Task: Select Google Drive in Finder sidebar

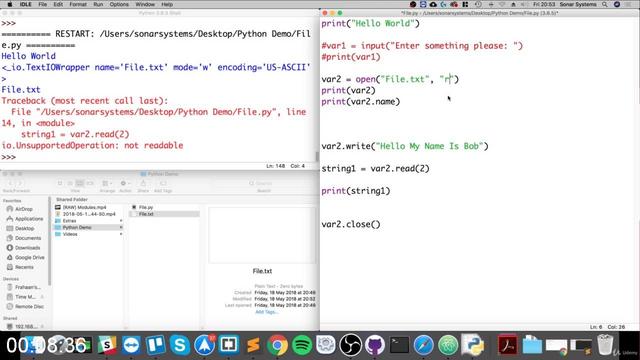Action: click(29, 258)
